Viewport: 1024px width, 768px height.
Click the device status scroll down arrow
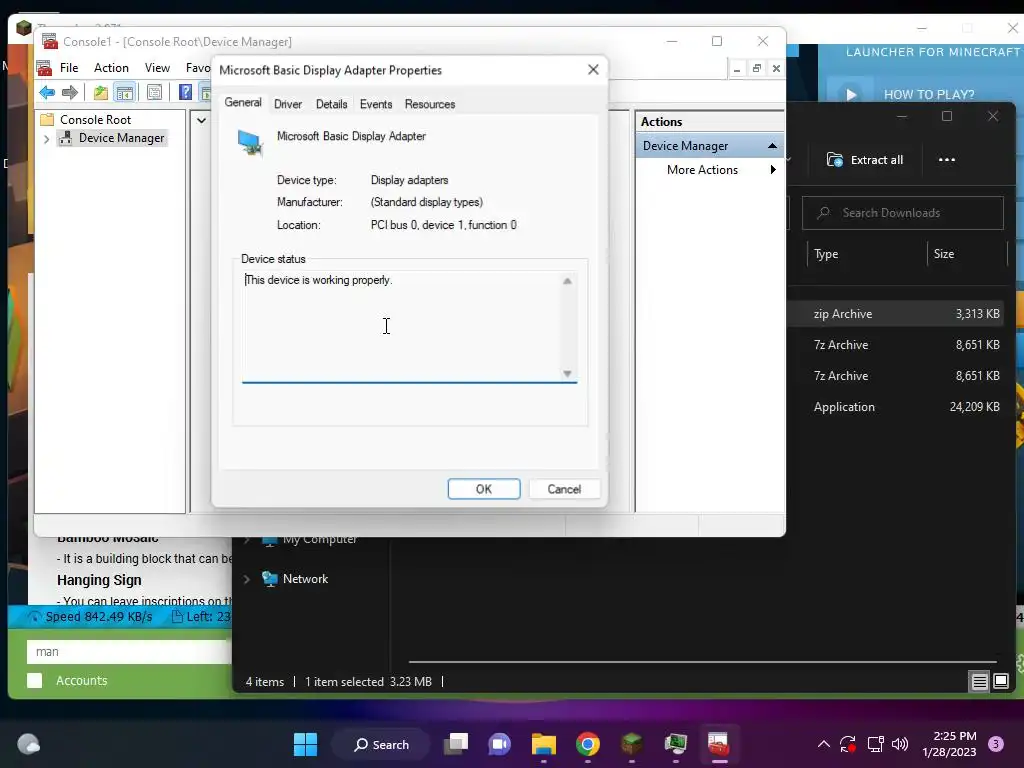[x=567, y=374]
